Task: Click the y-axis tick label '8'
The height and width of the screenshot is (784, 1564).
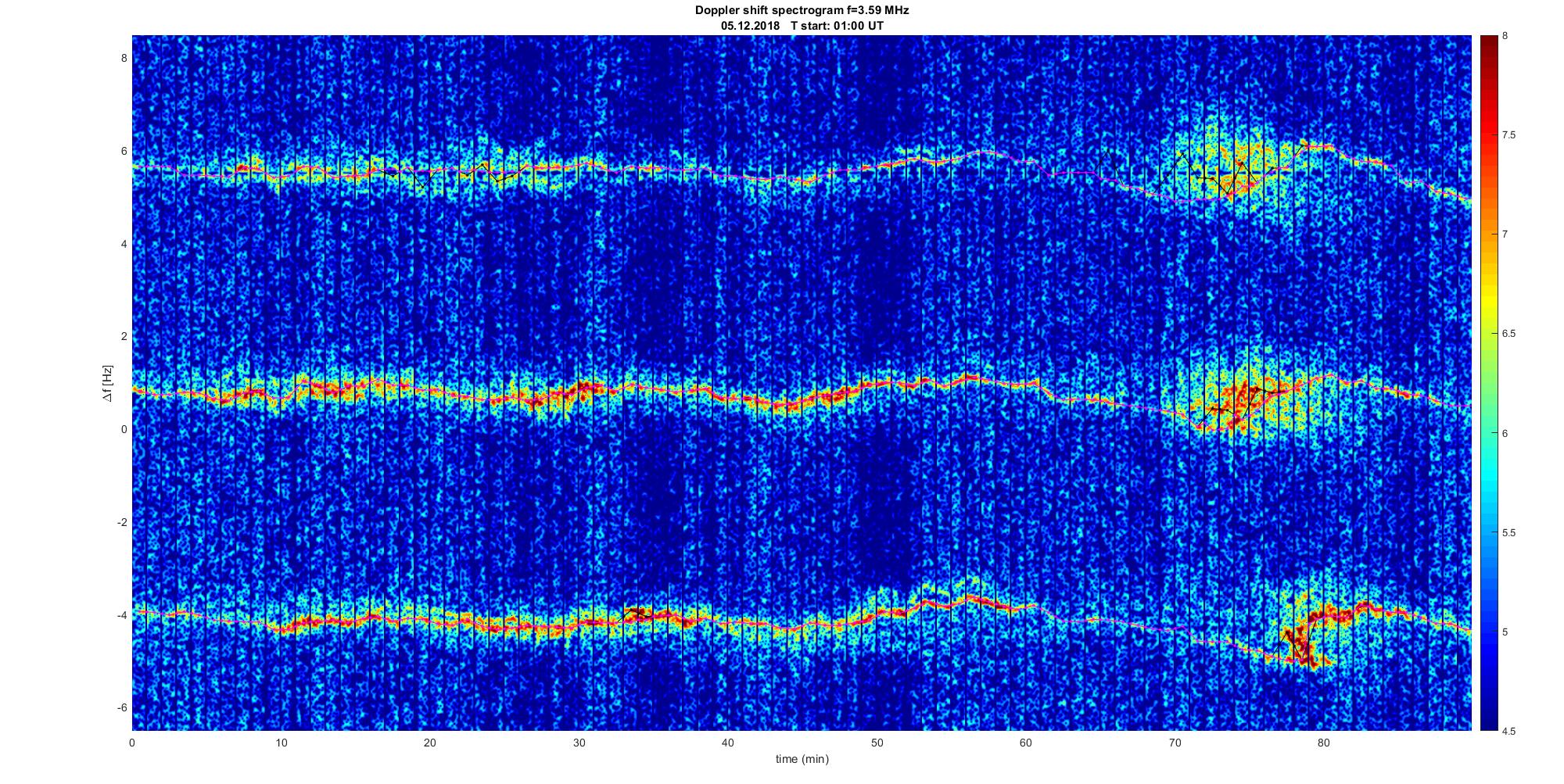Action: point(124,59)
